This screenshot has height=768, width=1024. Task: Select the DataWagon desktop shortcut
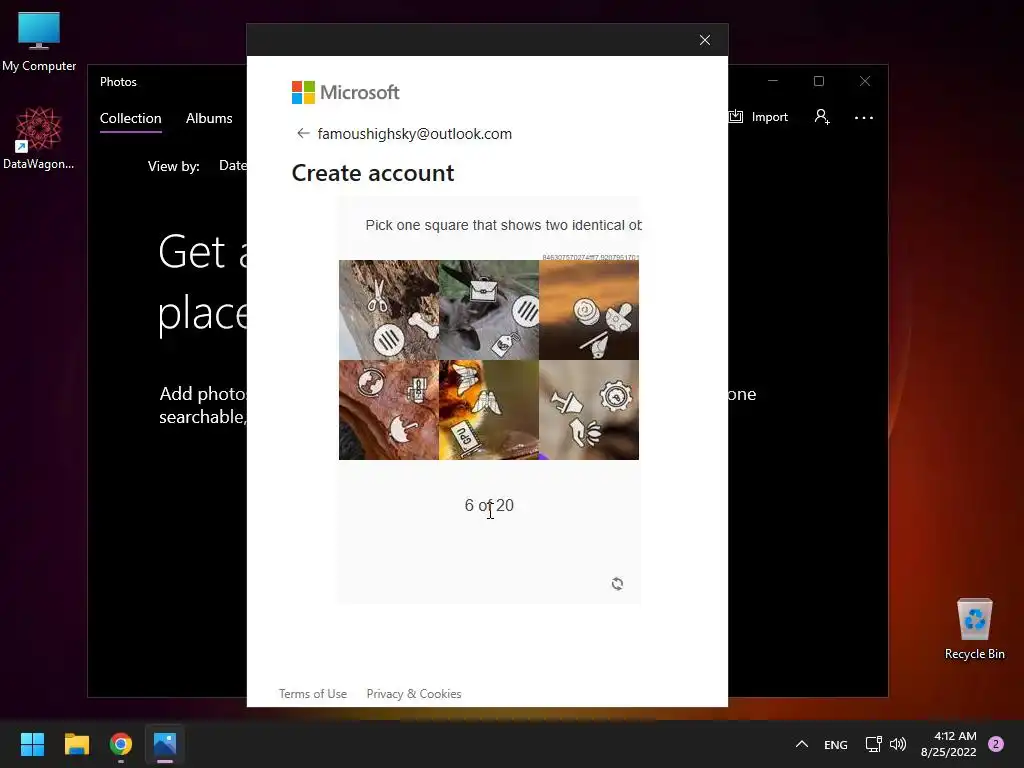pyautogui.click(x=39, y=138)
